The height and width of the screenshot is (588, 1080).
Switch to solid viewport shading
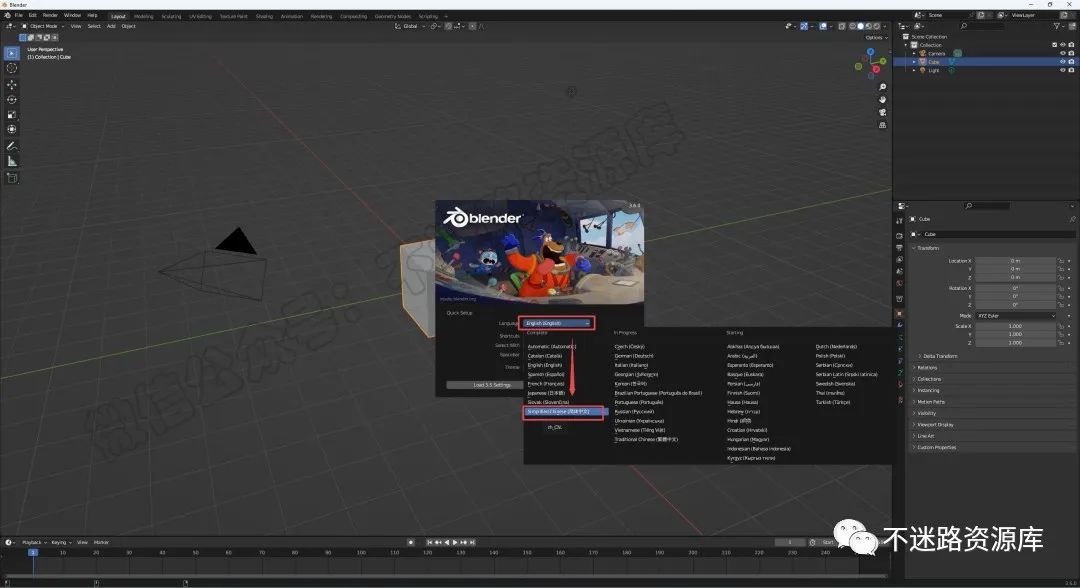click(x=860, y=26)
